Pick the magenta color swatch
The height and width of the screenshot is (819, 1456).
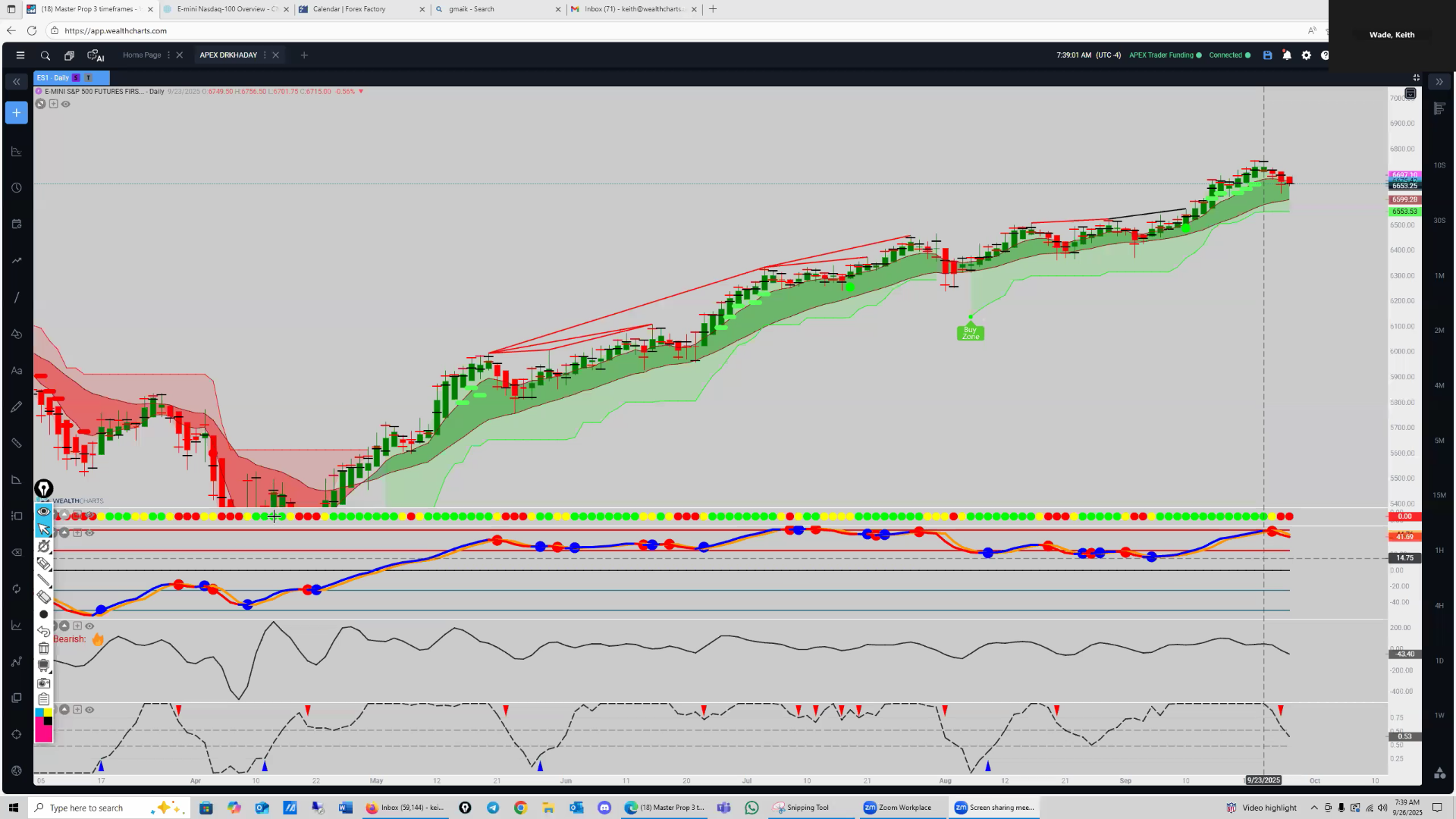[x=43, y=734]
